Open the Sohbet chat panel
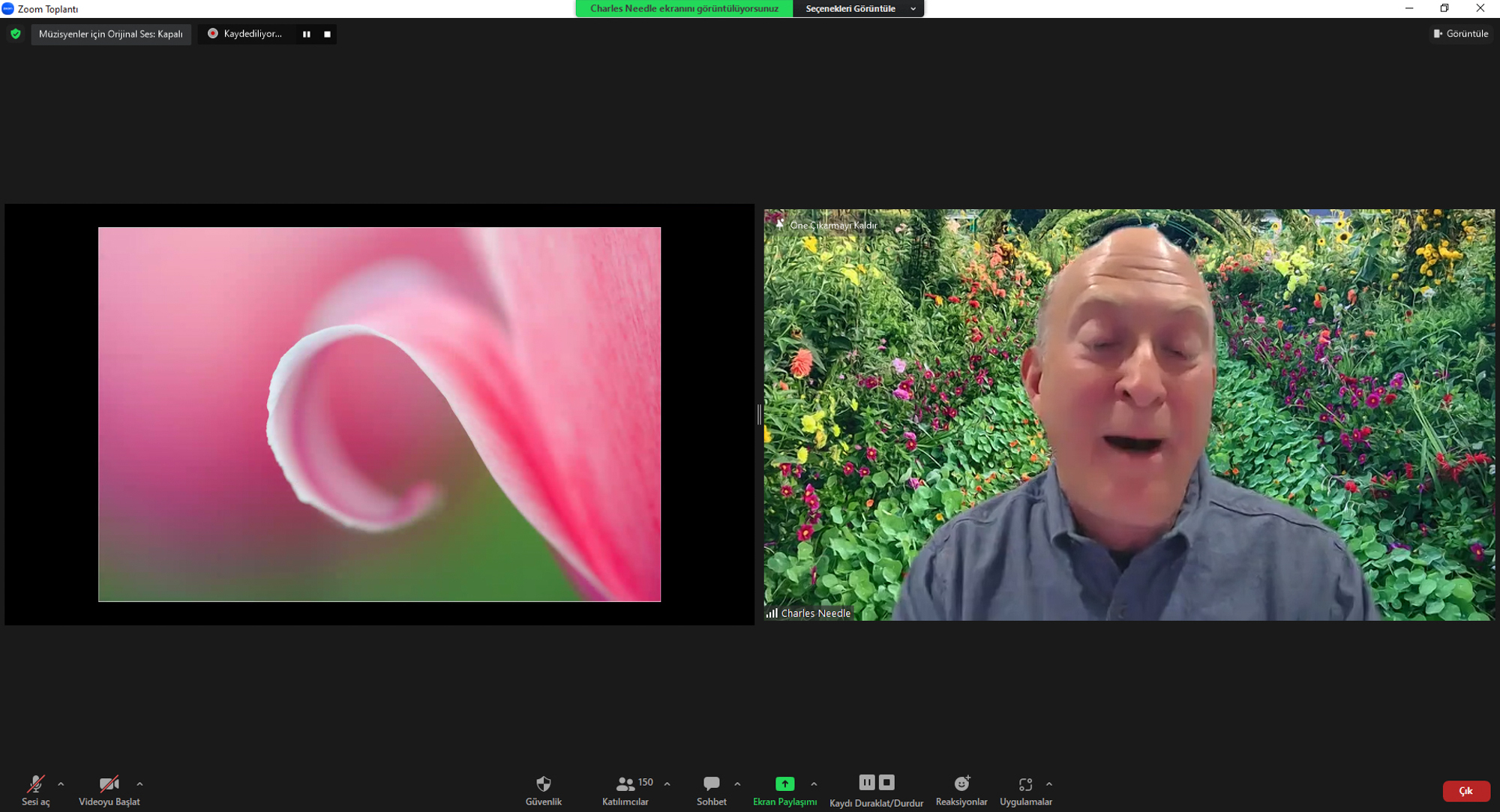The width and height of the screenshot is (1500, 812). point(712,790)
